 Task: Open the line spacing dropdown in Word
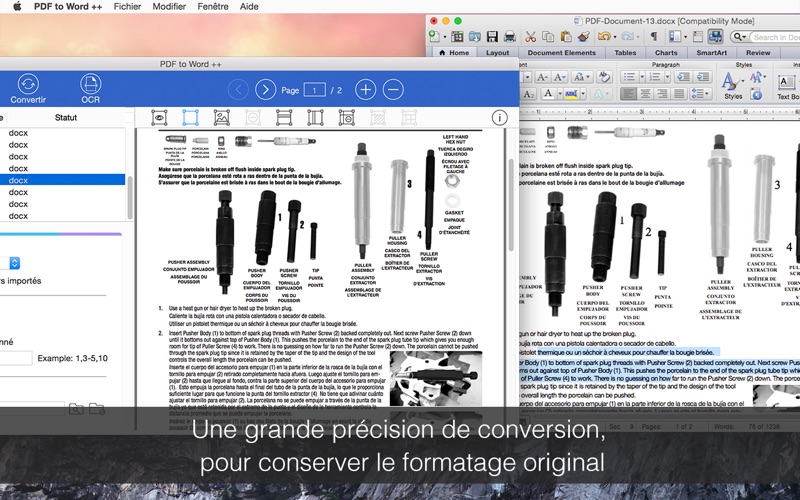point(700,94)
